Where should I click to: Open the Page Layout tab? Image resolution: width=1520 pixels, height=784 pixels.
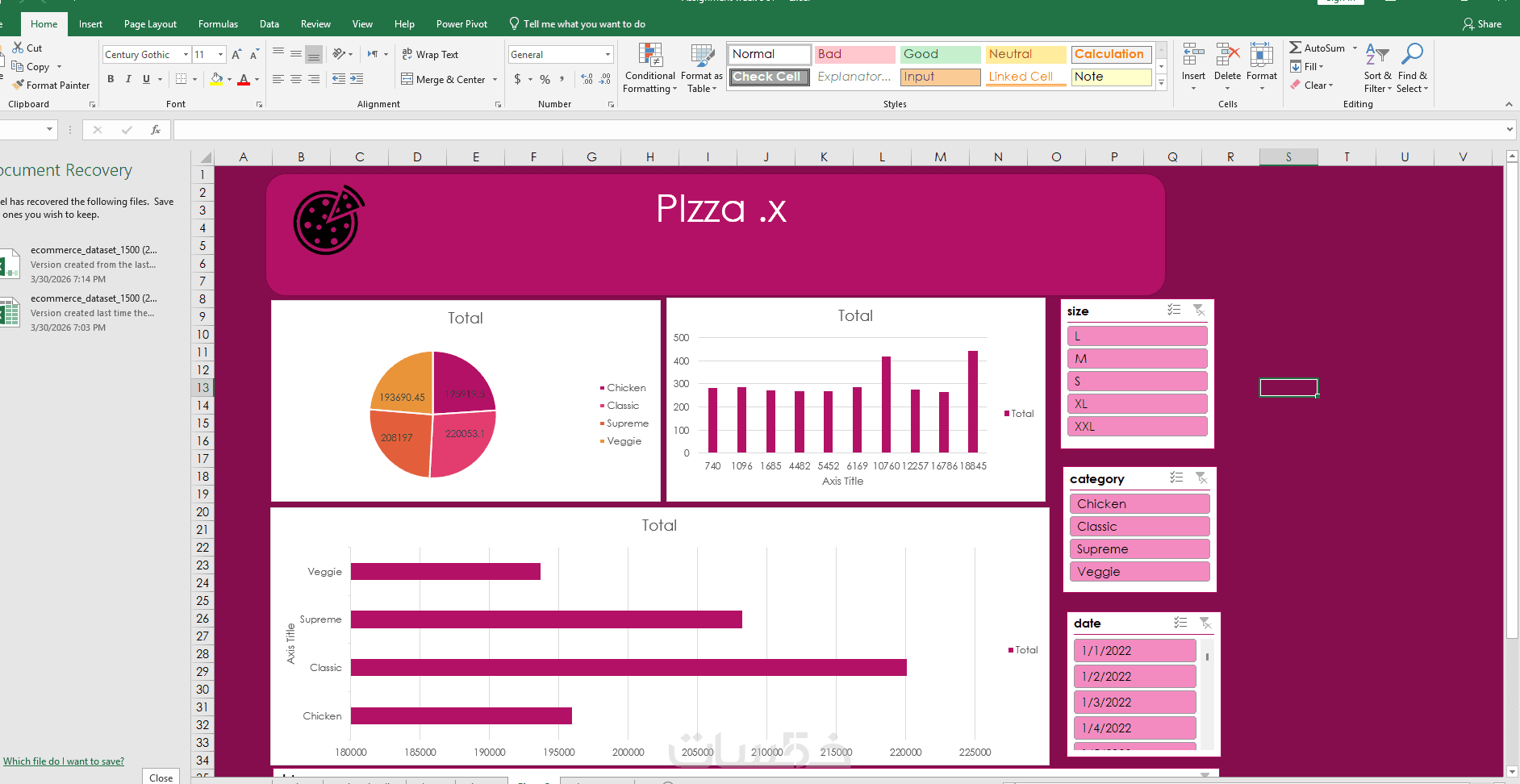(x=150, y=24)
